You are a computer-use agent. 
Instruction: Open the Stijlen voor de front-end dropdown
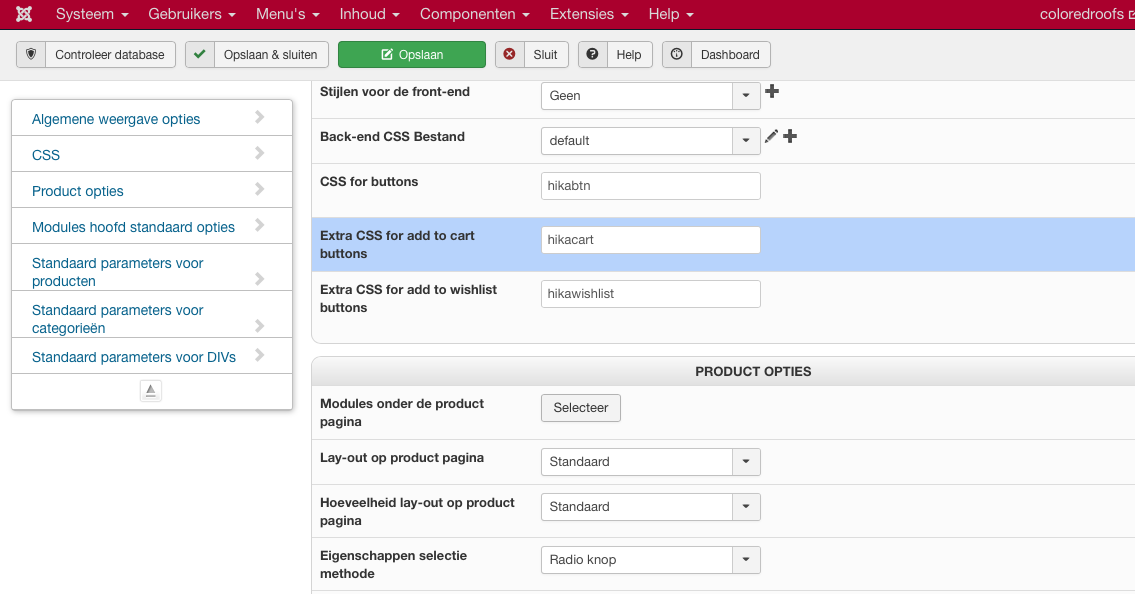[650, 96]
